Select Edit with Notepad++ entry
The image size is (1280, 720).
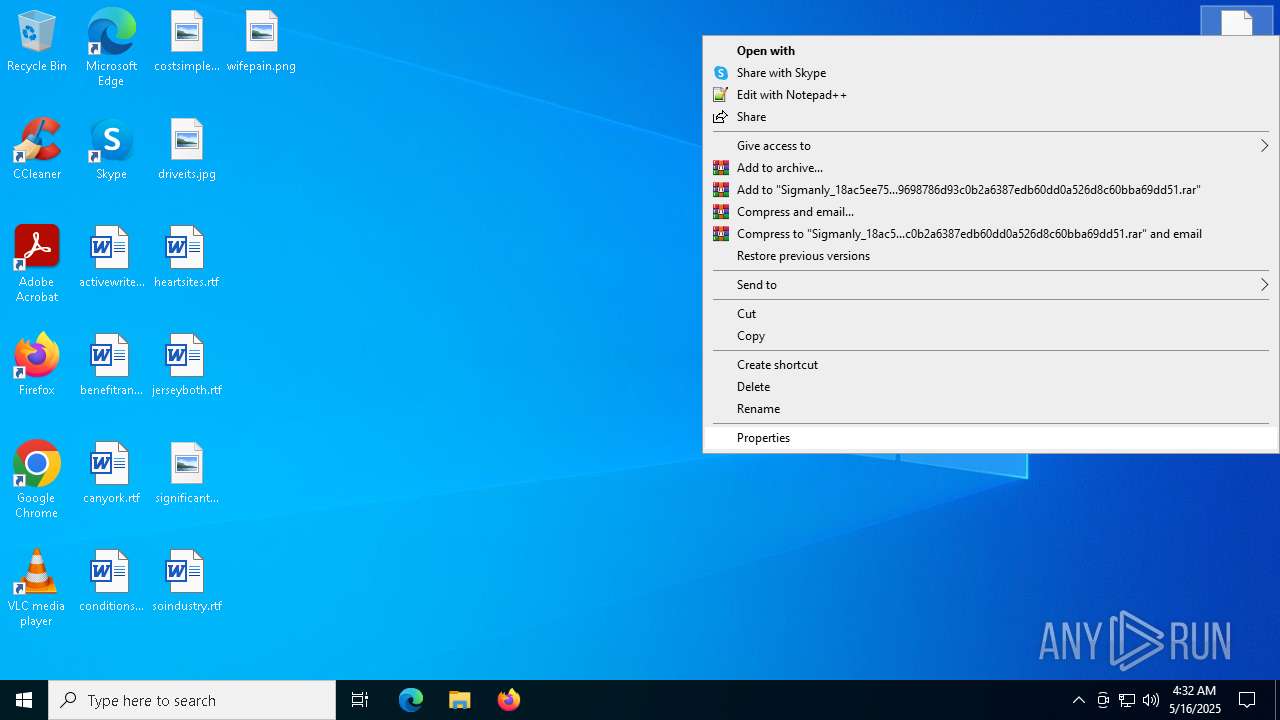coord(990,95)
